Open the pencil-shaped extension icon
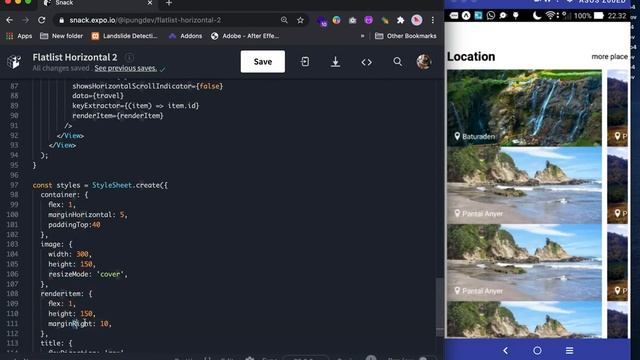The image size is (640, 360). [384, 20]
